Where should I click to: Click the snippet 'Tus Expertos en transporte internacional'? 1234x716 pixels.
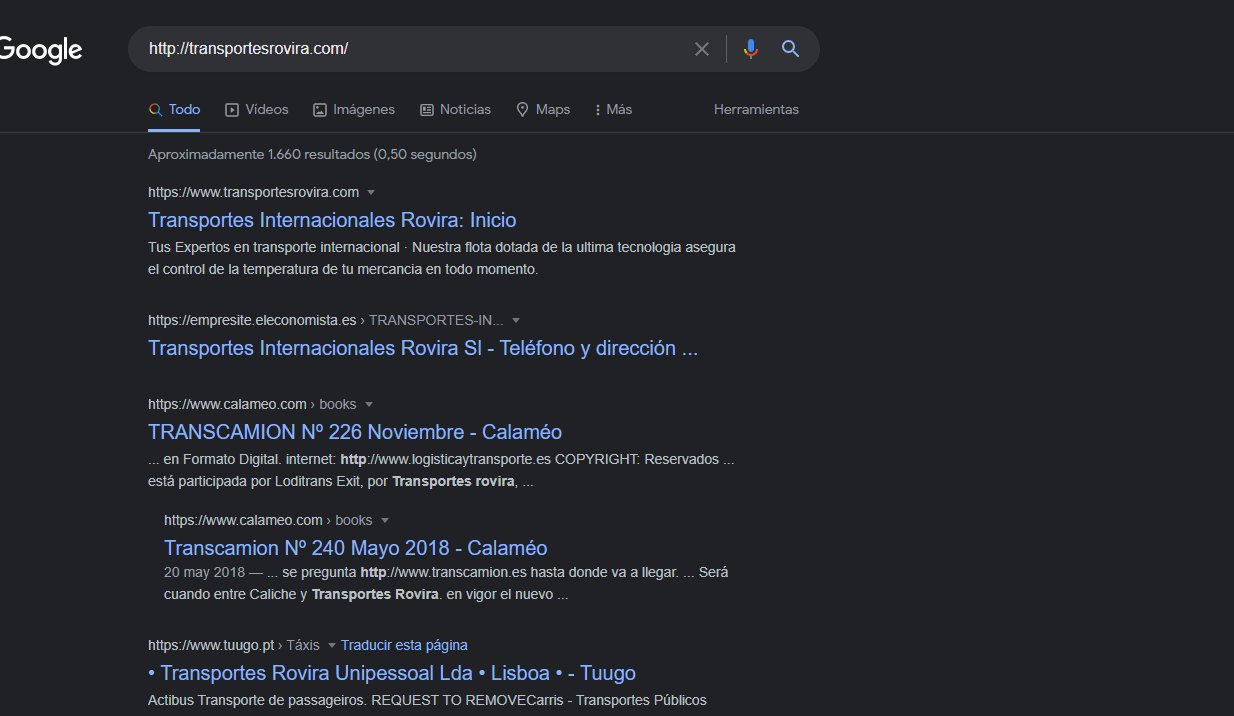(x=274, y=247)
